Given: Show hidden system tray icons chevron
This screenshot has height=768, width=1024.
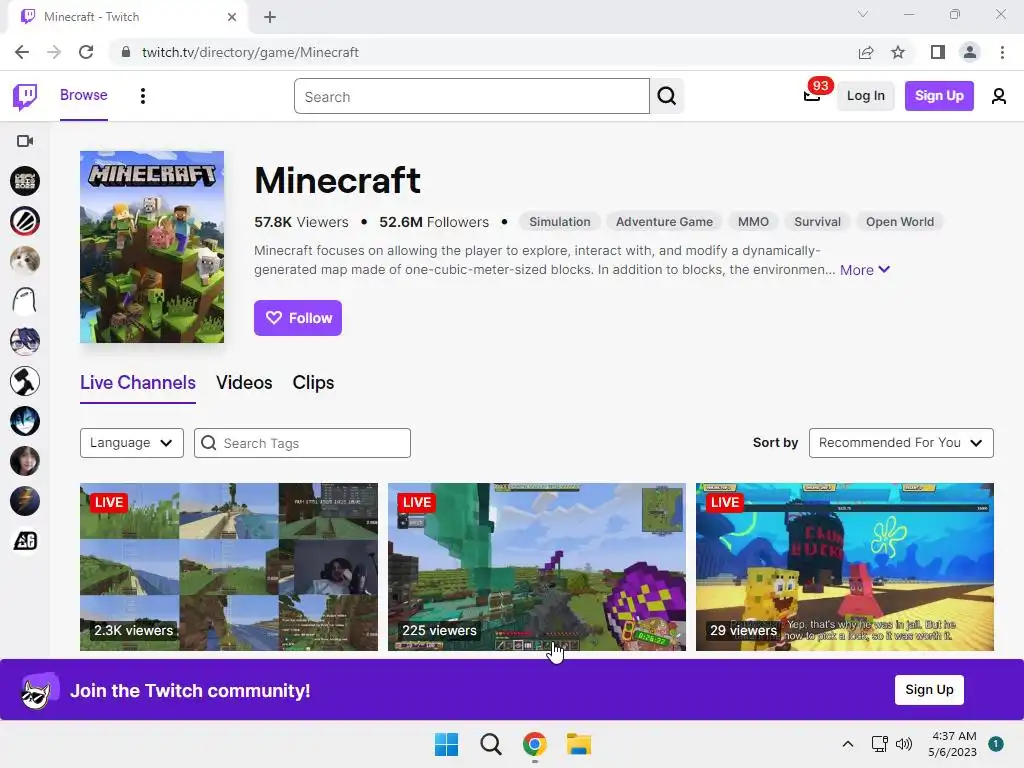Looking at the screenshot, I should [848, 744].
